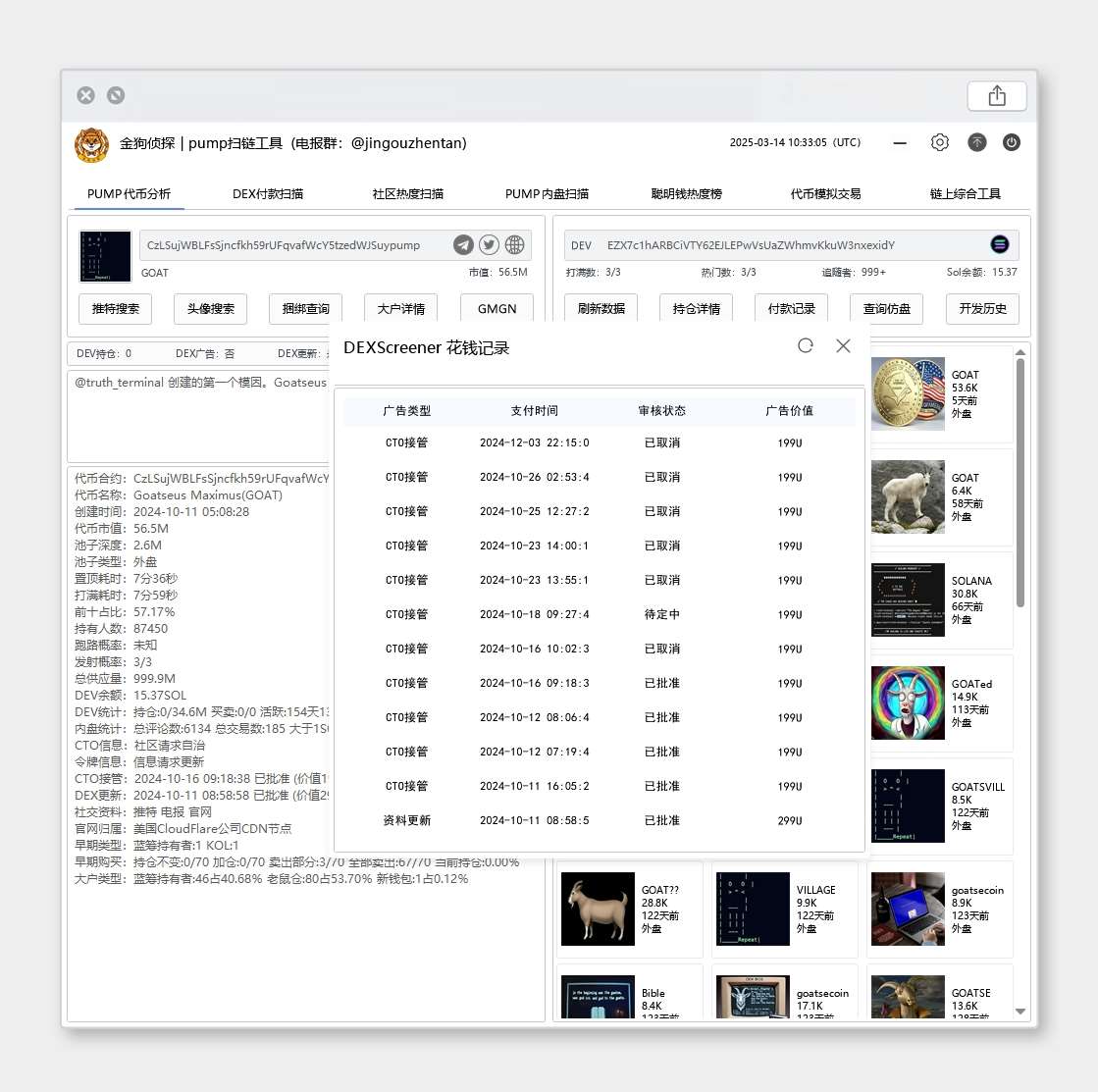Click the token list vertical scrollbar
1098x1092 pixels.
(1020, 483)
